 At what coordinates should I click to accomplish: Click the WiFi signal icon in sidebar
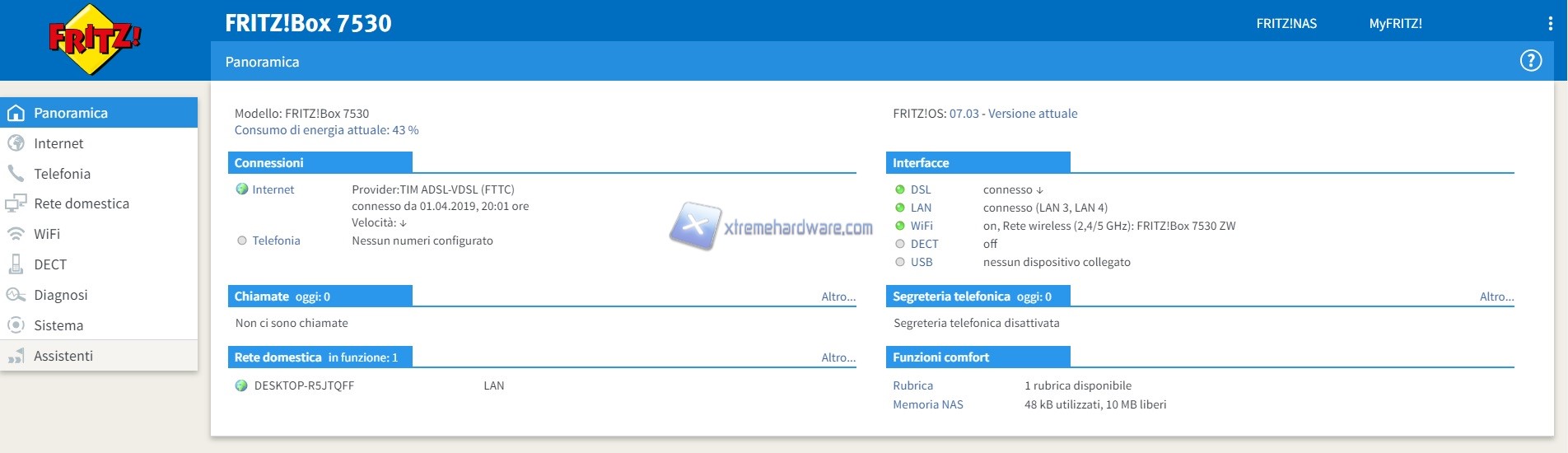pos(16,234)
